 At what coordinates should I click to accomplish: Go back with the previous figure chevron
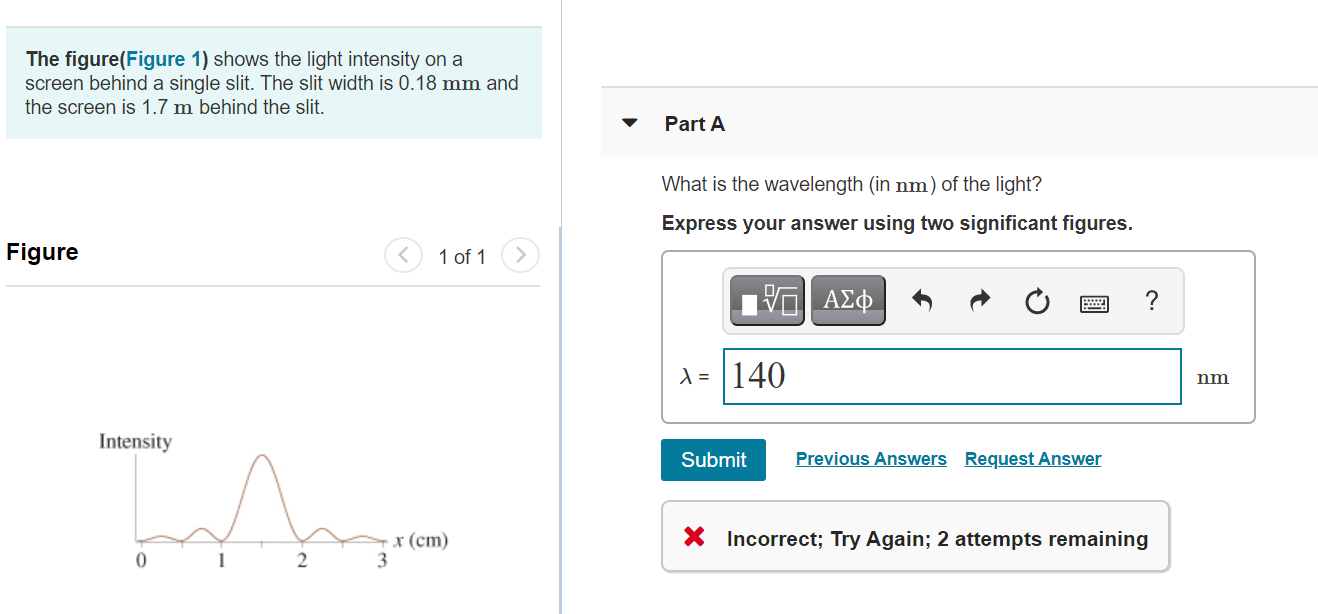pyautogui.click(x=403, y=255)
